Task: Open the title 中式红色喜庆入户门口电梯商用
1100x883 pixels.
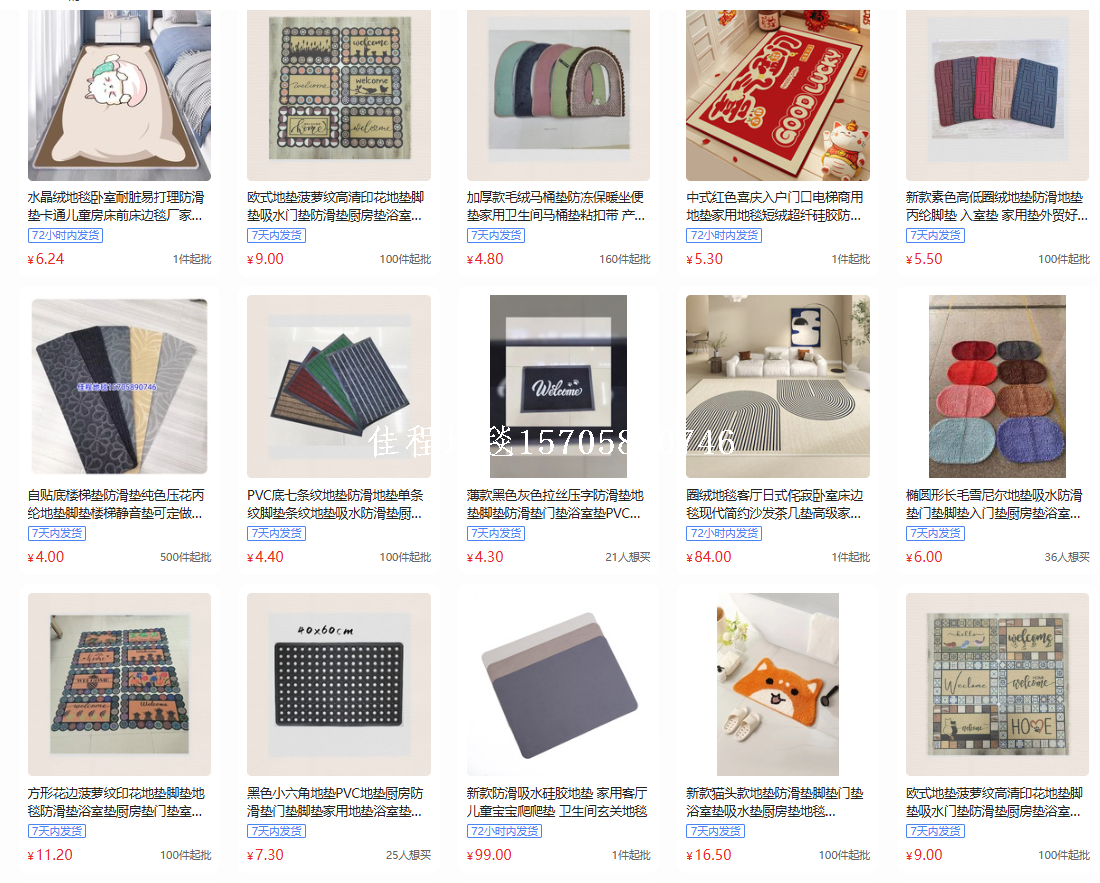Action: click(x=774, y=198)
